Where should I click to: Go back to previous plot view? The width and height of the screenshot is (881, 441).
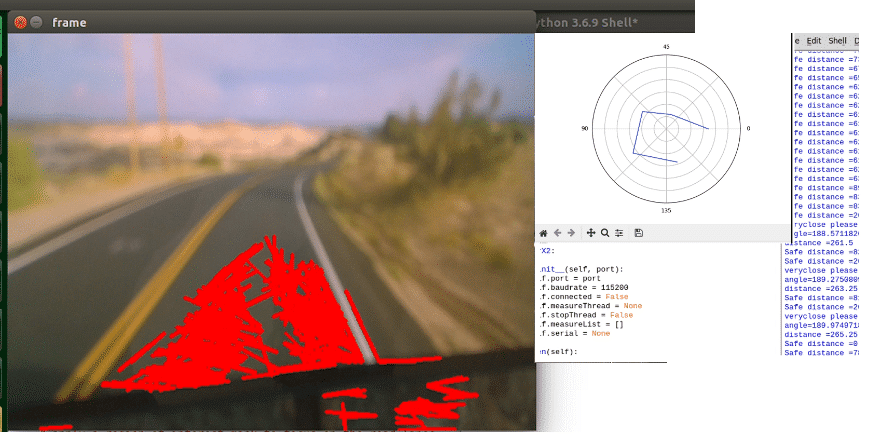pos(558,232)
